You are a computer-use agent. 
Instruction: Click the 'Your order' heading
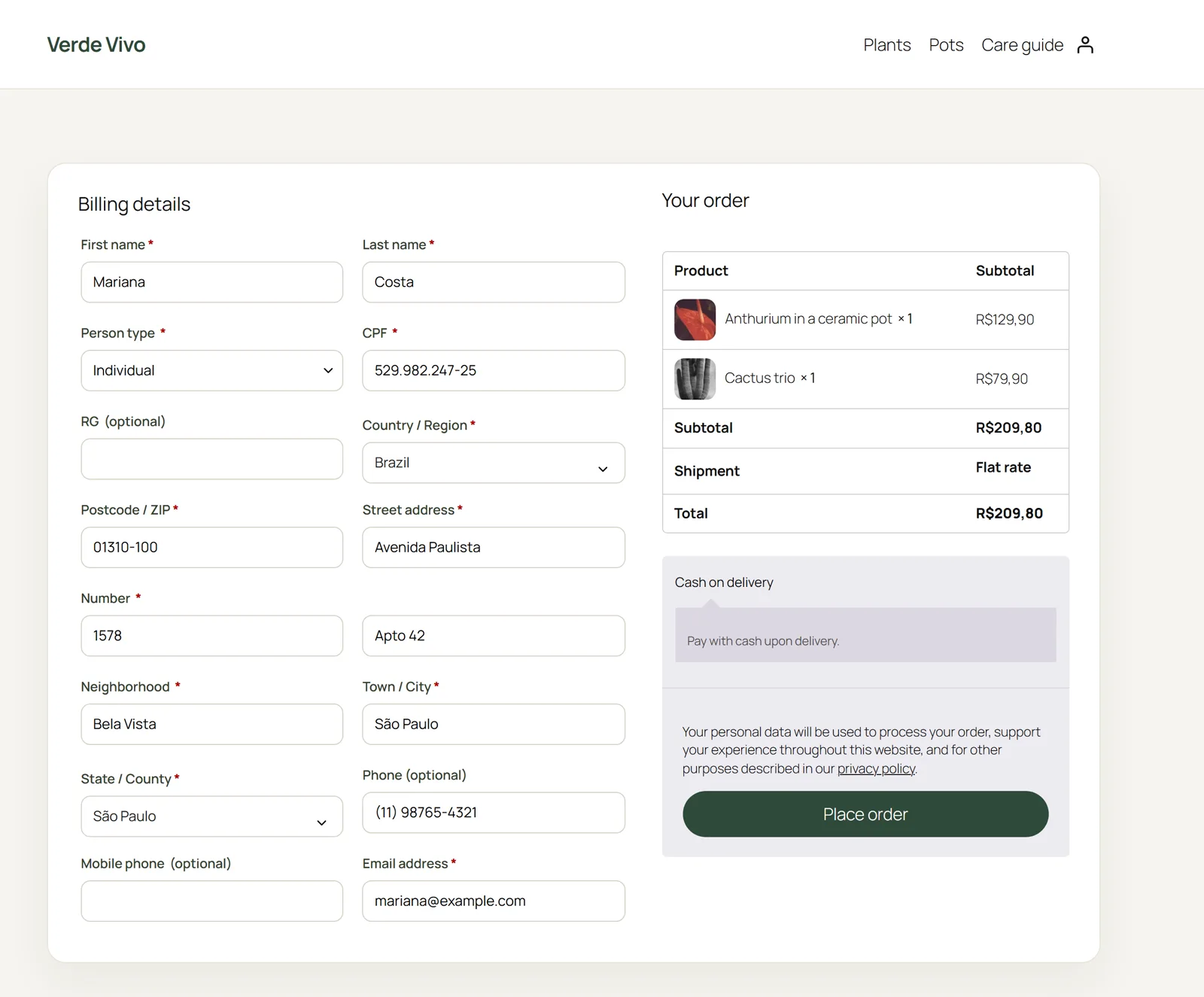click(705, 200)
